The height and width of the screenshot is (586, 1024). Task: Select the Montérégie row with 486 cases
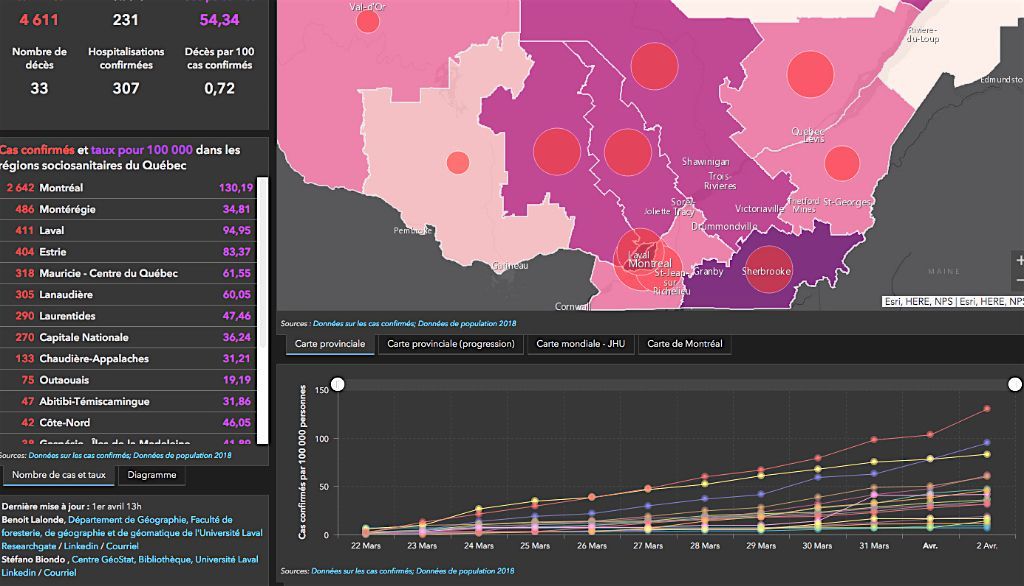(129, 209)
